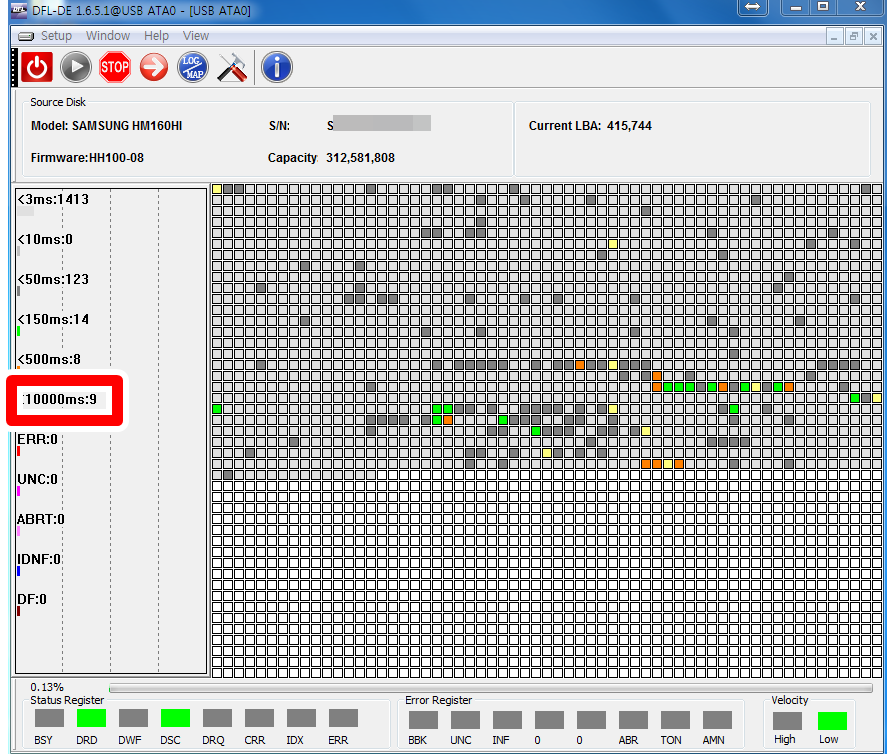Start scan with the gray play button
The width and height of the screenshot is (887, 754).
click(x=76, y=67)
